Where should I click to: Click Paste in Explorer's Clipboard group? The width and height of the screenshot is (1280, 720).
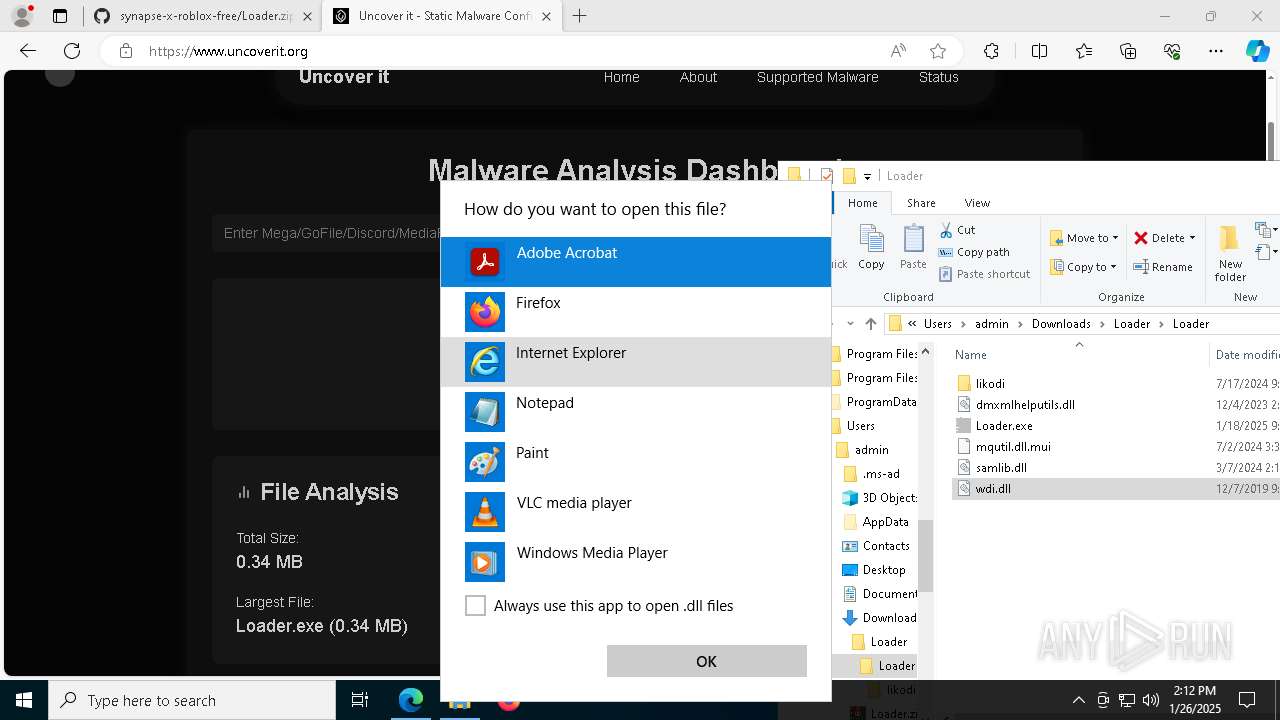(x=913, y=247)
